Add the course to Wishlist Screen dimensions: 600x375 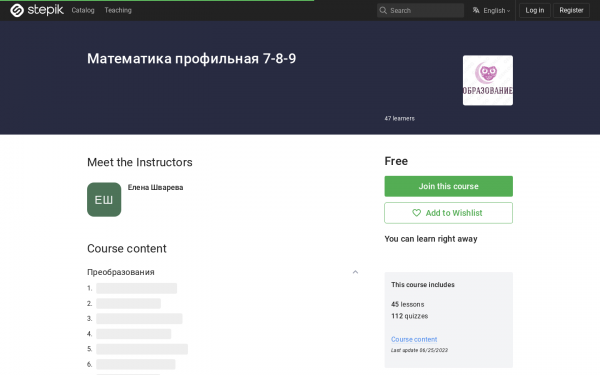[x=448, y=213]
